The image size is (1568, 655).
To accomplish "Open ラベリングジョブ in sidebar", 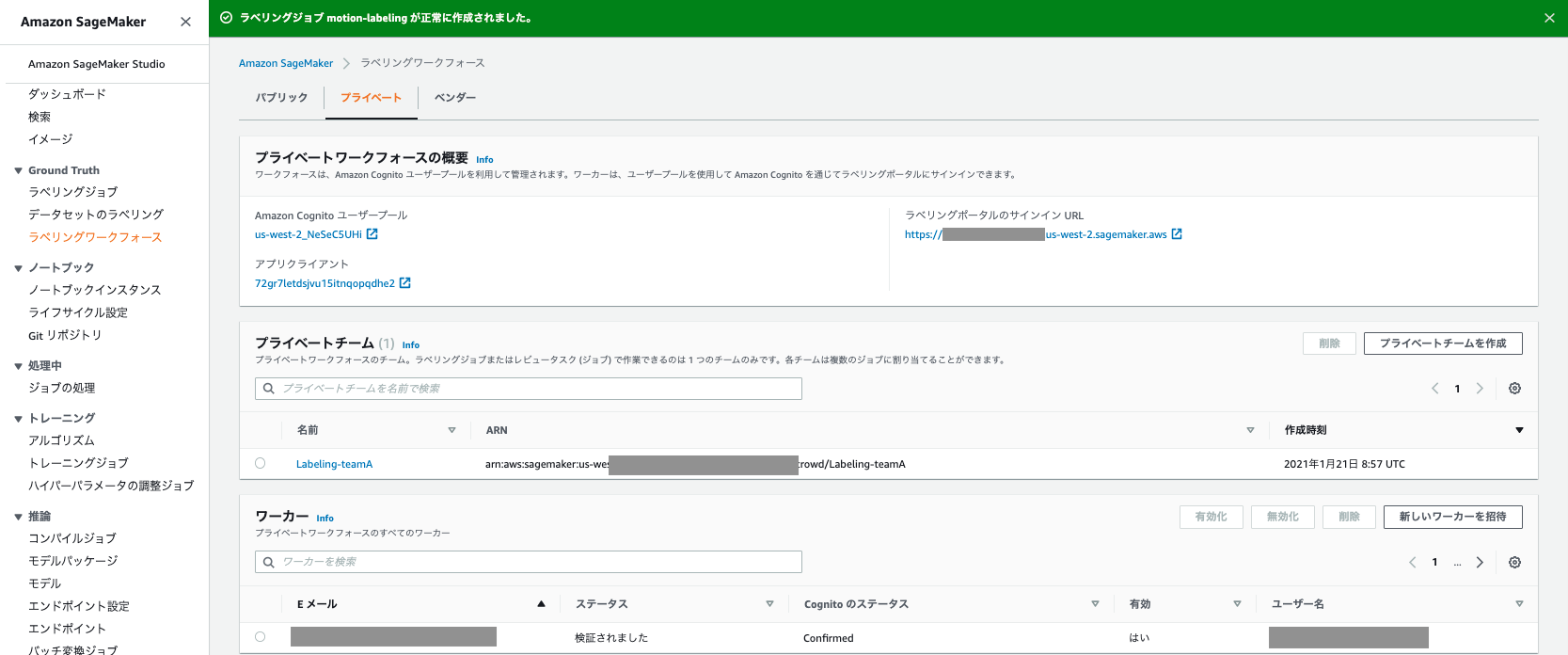I will [72, 192].
